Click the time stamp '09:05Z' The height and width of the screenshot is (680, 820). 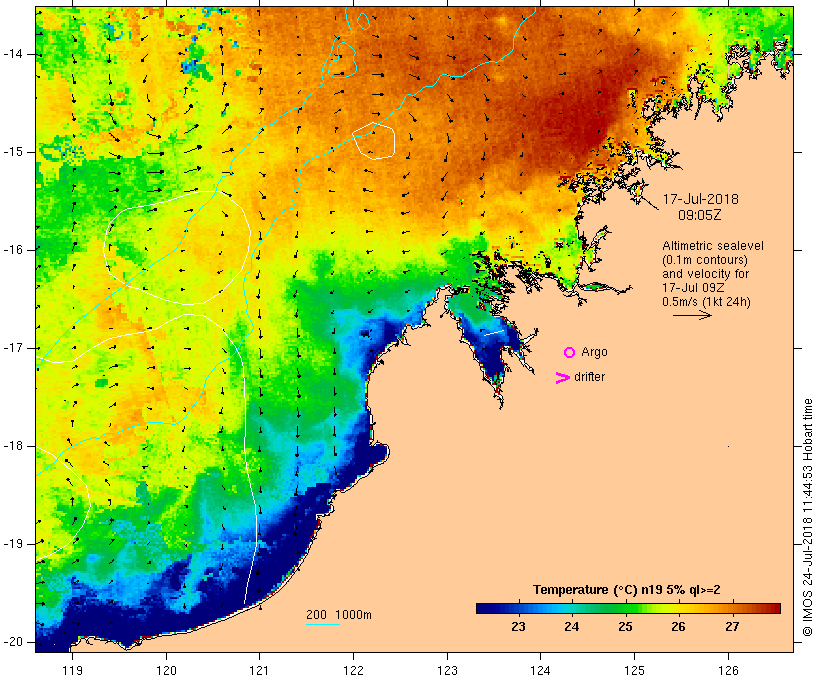point(700,215)
